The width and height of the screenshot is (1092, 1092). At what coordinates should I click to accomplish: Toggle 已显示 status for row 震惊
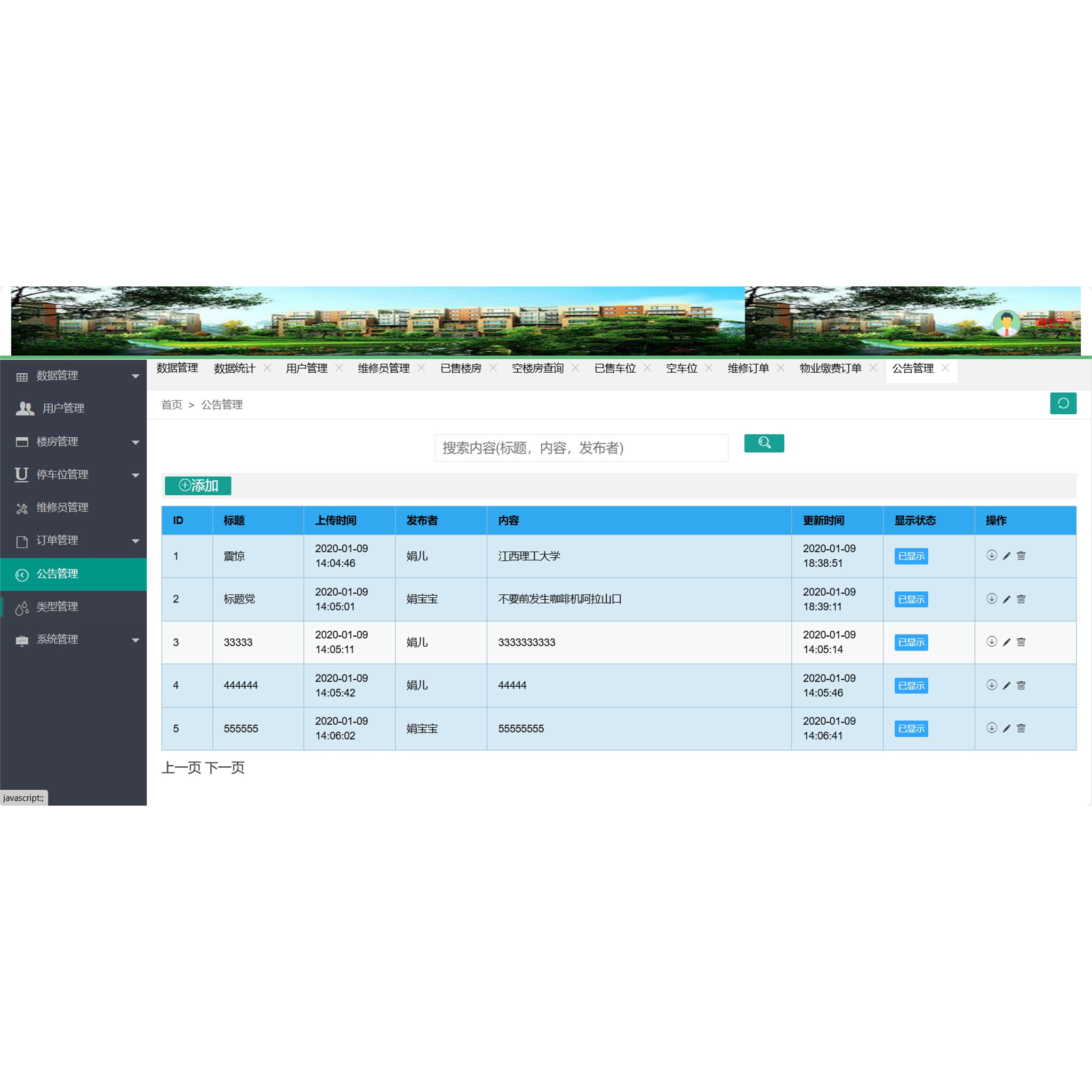(x=911, y=556)
